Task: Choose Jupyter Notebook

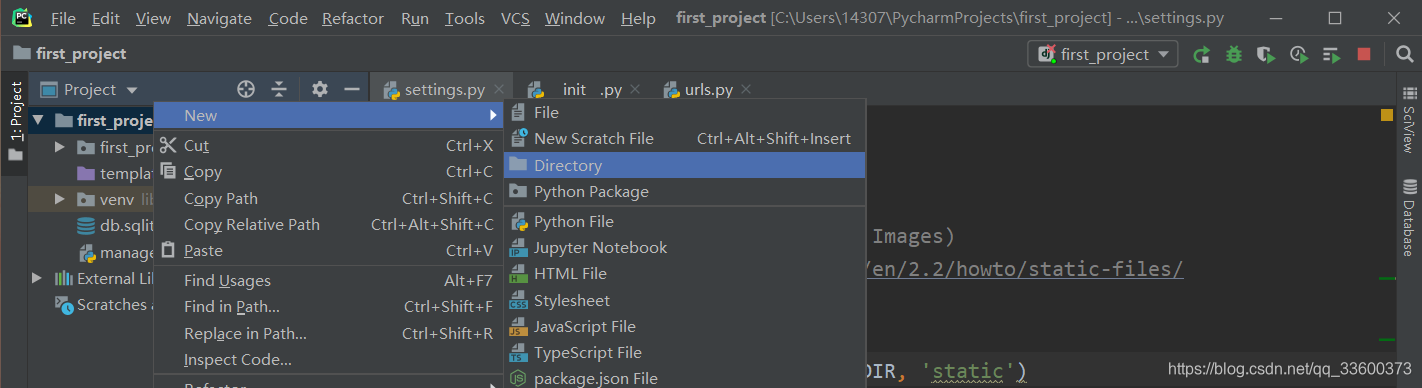Action: click(x=685, y=247)
